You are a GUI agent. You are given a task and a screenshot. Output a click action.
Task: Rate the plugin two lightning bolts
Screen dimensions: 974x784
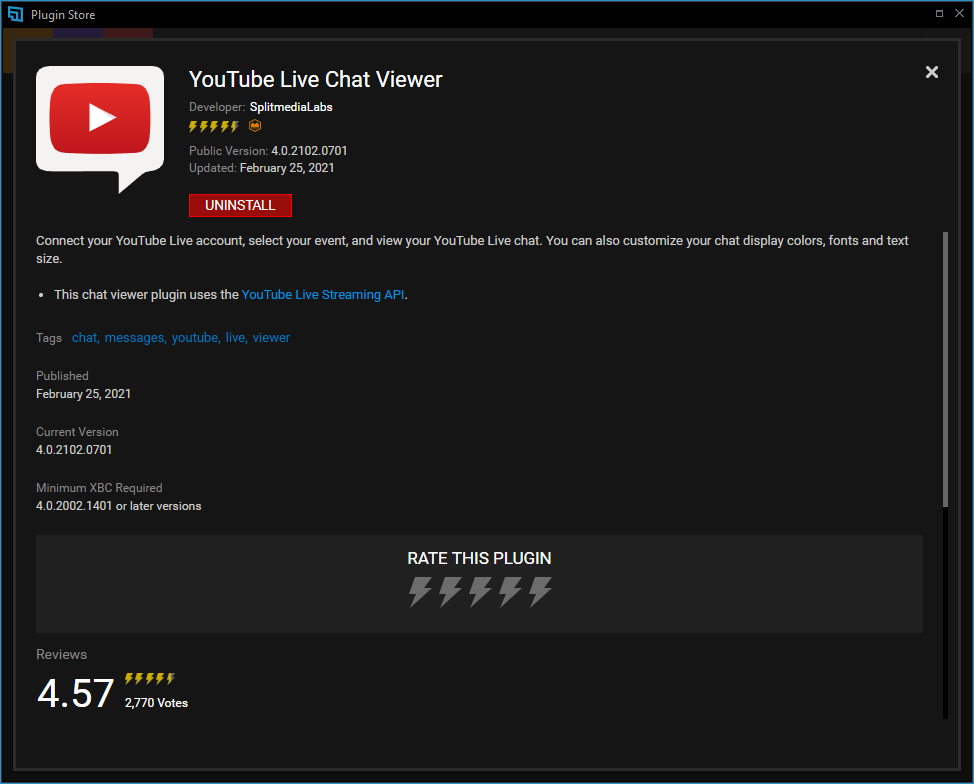pos(450,591)
